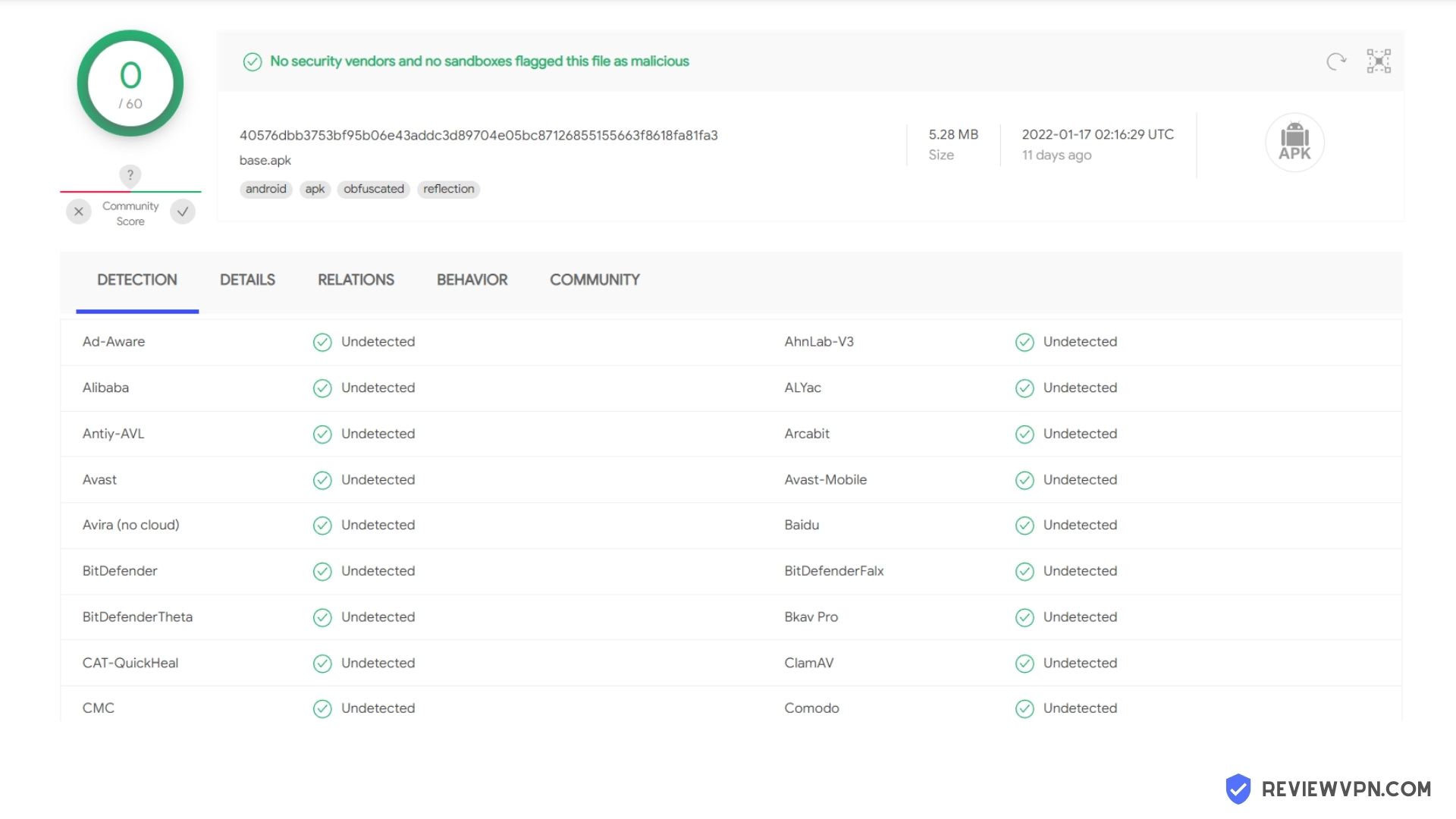Click the Baidu vendor name
Image resolution: width=1456 pixels, height=819 pixels.
tap(802, 526)
